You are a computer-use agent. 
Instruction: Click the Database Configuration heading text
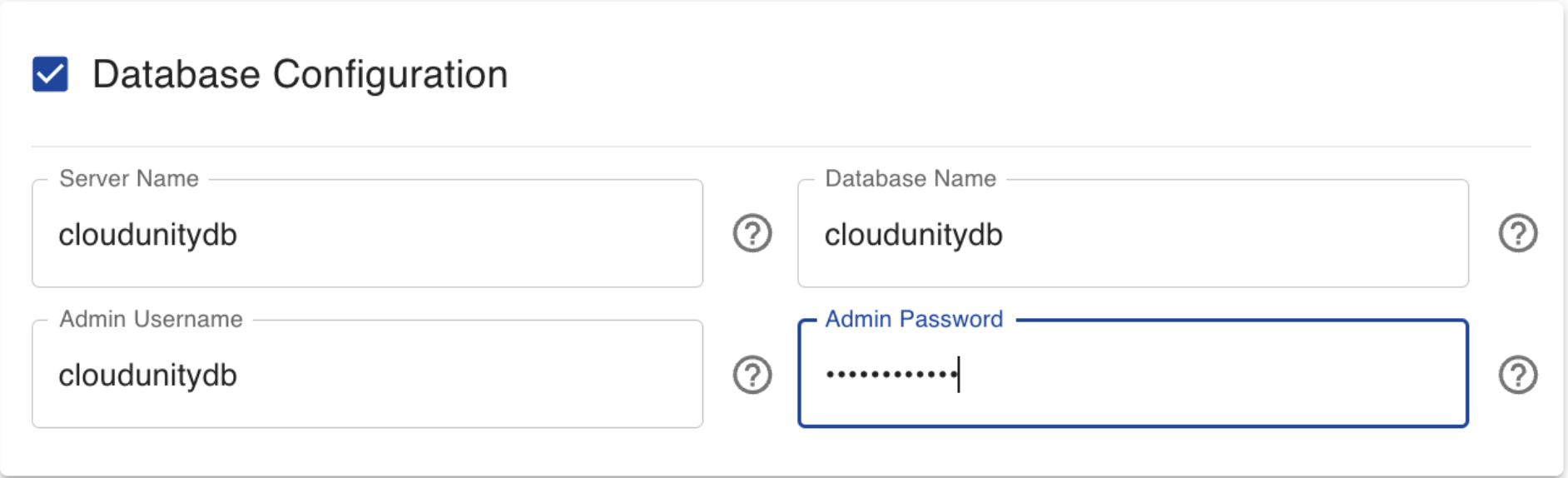(x=300, y=74)
